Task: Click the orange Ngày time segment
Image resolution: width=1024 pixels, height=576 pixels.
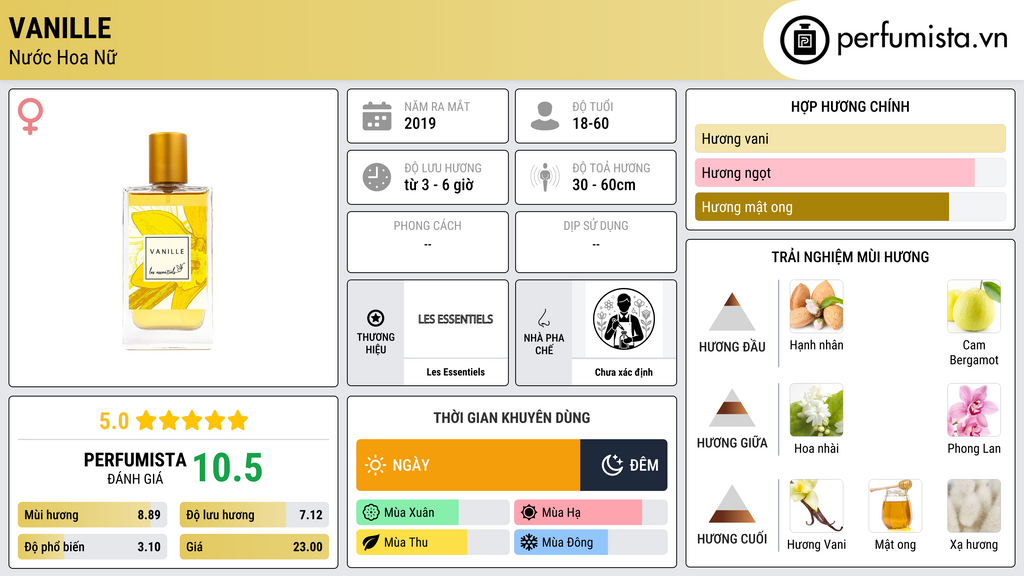Action: point(468,465)
